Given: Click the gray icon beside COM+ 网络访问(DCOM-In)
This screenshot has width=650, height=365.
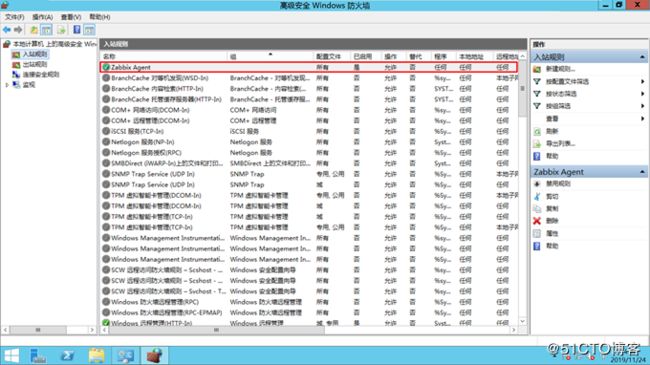Looking at the screenshot, I should (106, 110).
